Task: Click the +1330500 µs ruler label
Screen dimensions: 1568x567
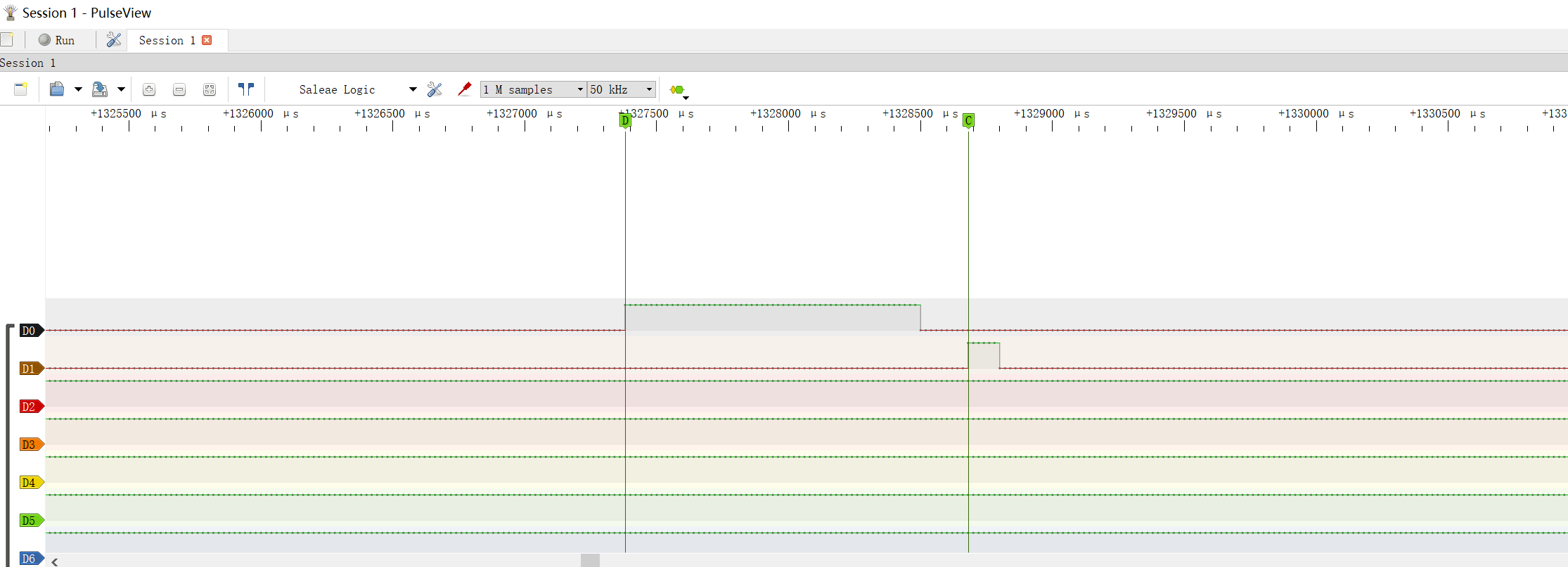Action: pyautogui.click(x=1448, y=113)
